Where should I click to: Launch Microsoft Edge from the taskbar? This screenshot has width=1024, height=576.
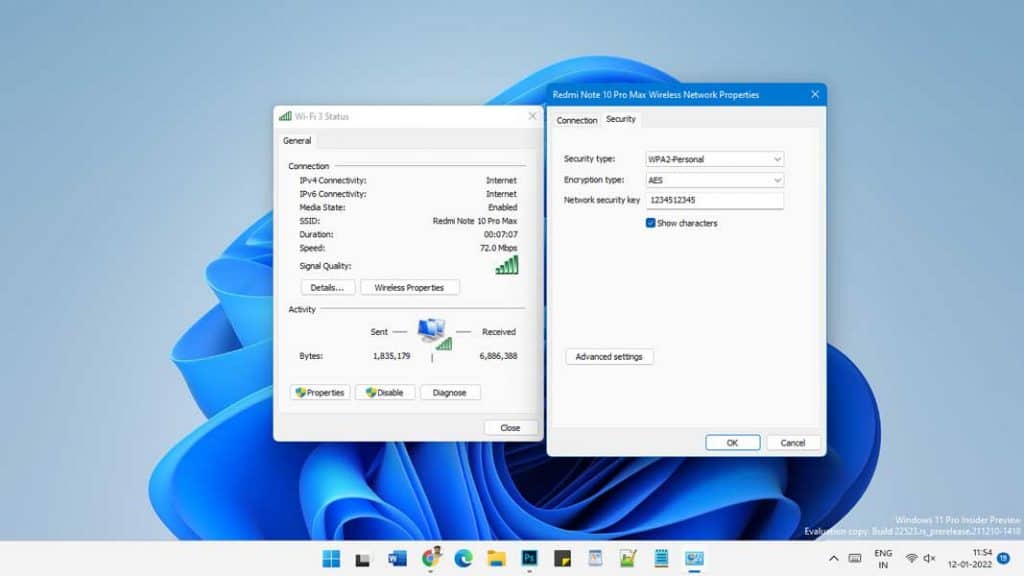[463, 560]
